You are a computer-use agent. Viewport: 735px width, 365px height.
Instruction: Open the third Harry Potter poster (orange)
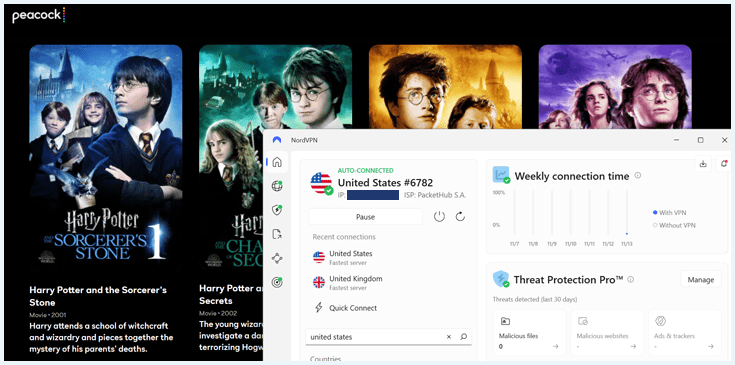pos(445,87)
